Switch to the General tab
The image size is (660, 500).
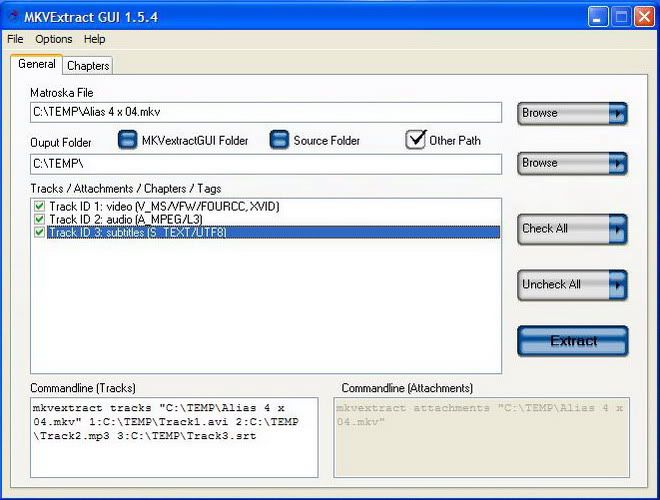[x=37, y=64]
